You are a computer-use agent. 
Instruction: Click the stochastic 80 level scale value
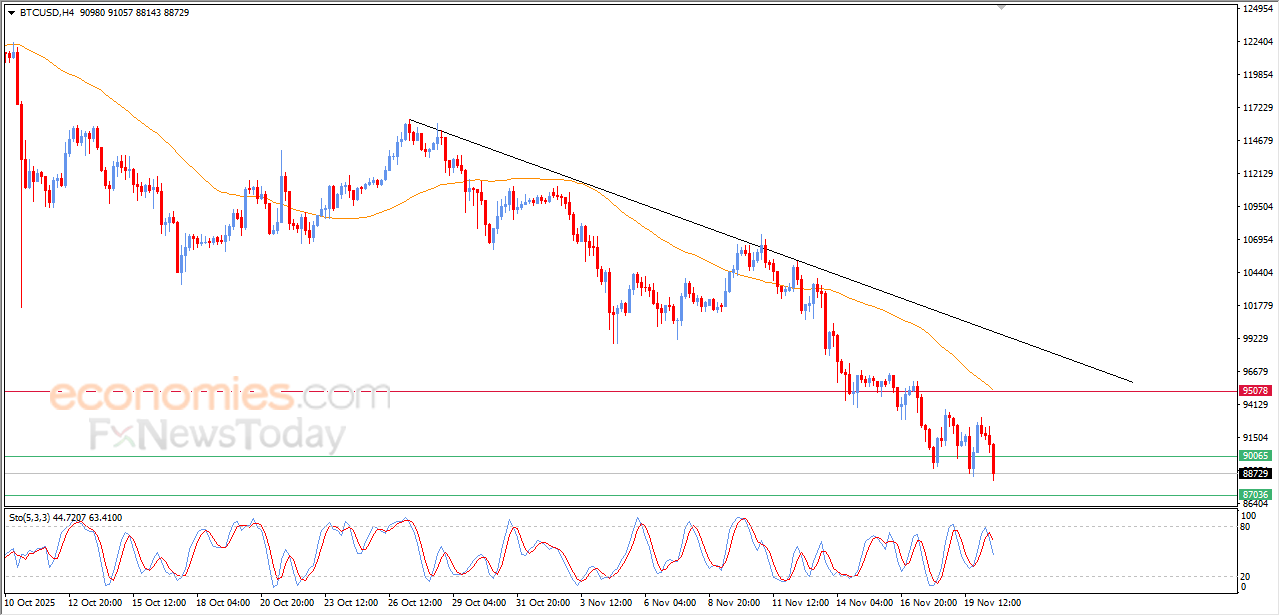(x=1247, y=526)
